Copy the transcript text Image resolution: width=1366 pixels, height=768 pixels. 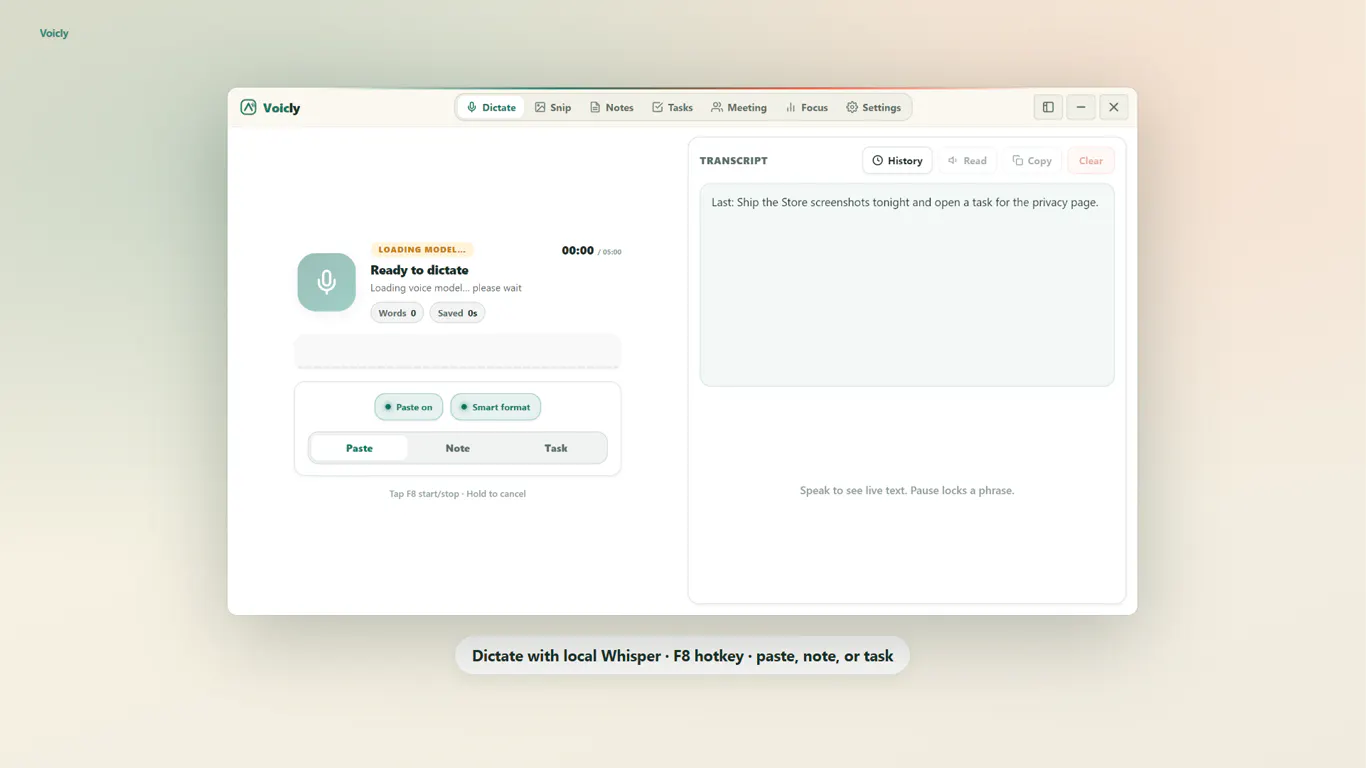(1032, 160)
